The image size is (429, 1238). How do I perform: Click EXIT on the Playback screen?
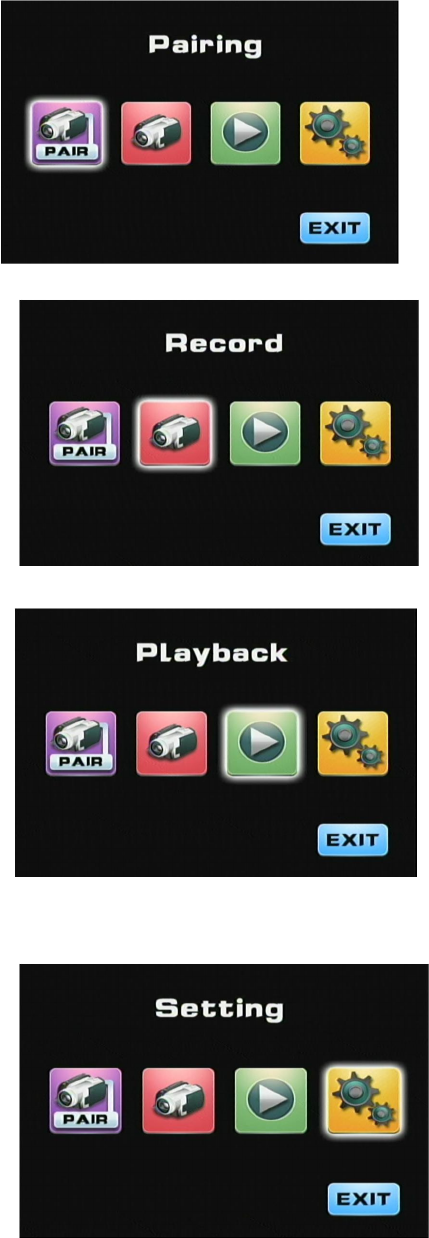tap(352, 839)
